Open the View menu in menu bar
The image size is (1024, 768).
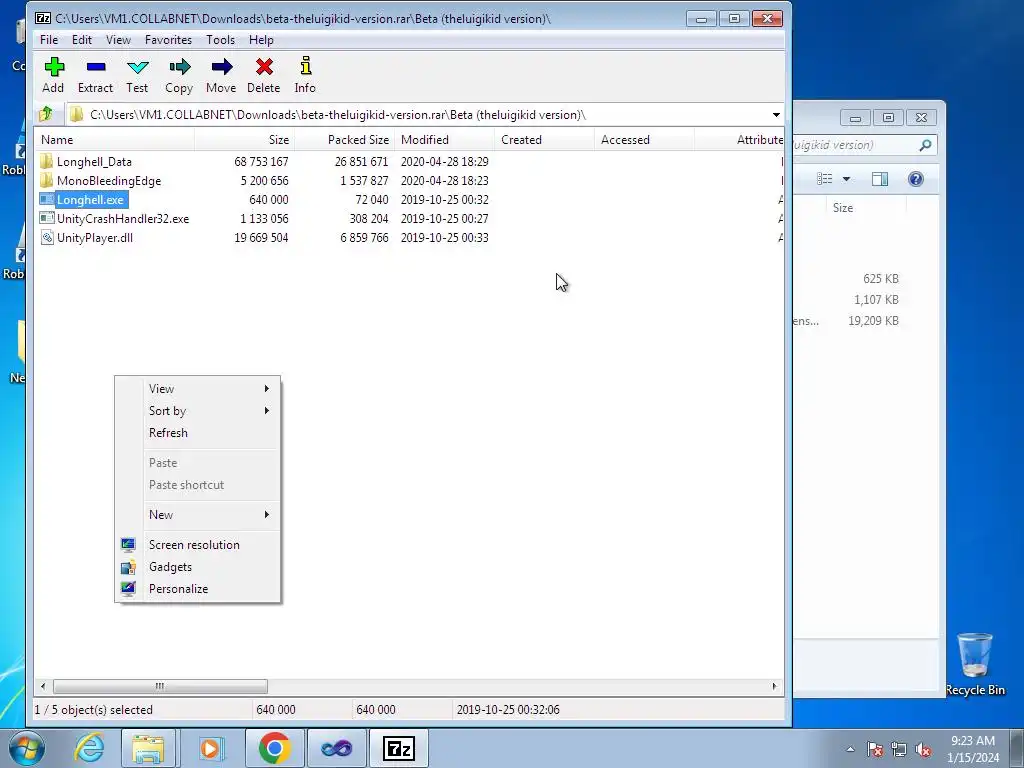pyautogui.click(x=118, y=40)
